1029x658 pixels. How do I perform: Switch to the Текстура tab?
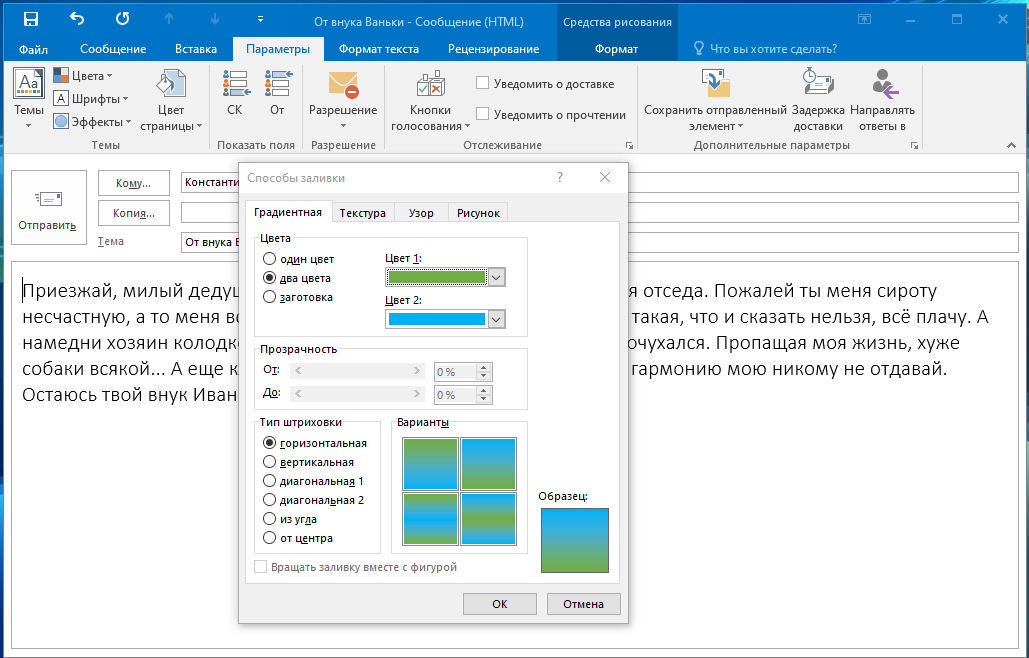point(363,213)
